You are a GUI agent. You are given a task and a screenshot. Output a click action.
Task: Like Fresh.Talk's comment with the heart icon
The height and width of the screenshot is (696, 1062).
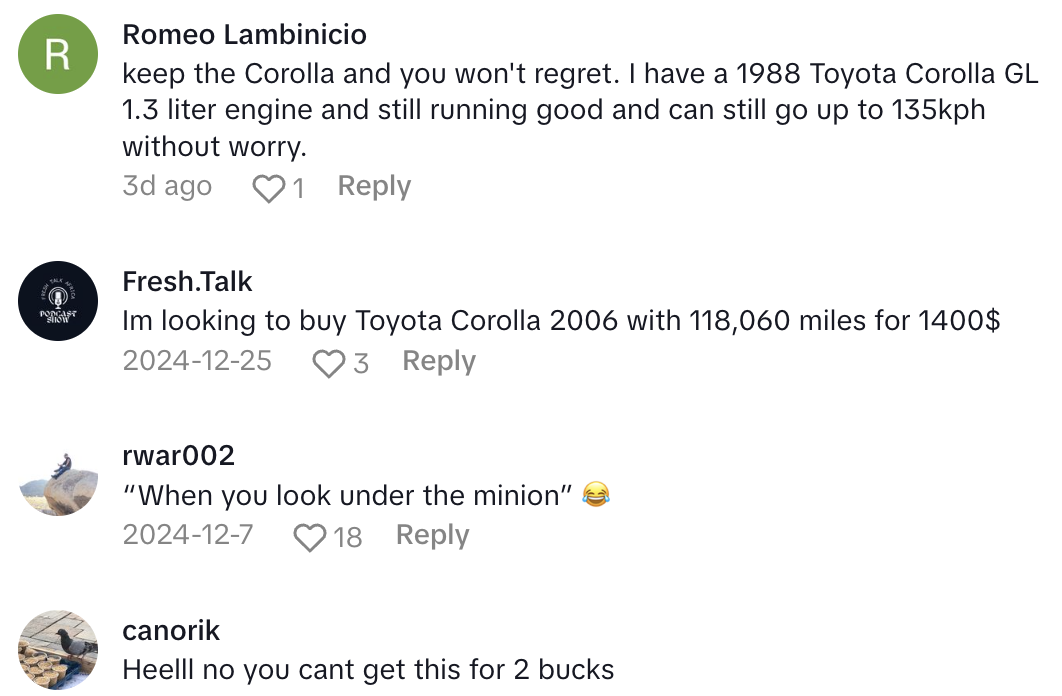pos(328,362)
